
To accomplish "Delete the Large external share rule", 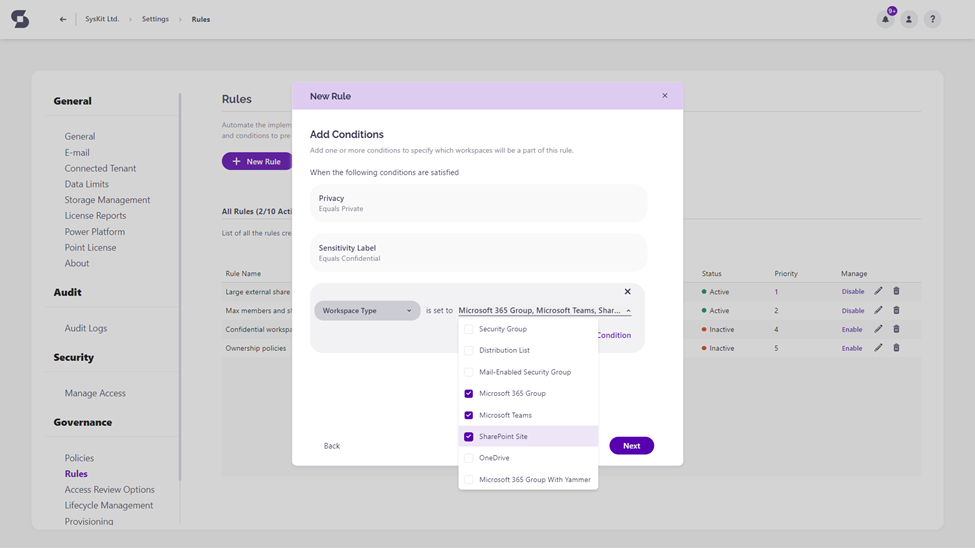I will pyautogui.click(x=896, y=291).
